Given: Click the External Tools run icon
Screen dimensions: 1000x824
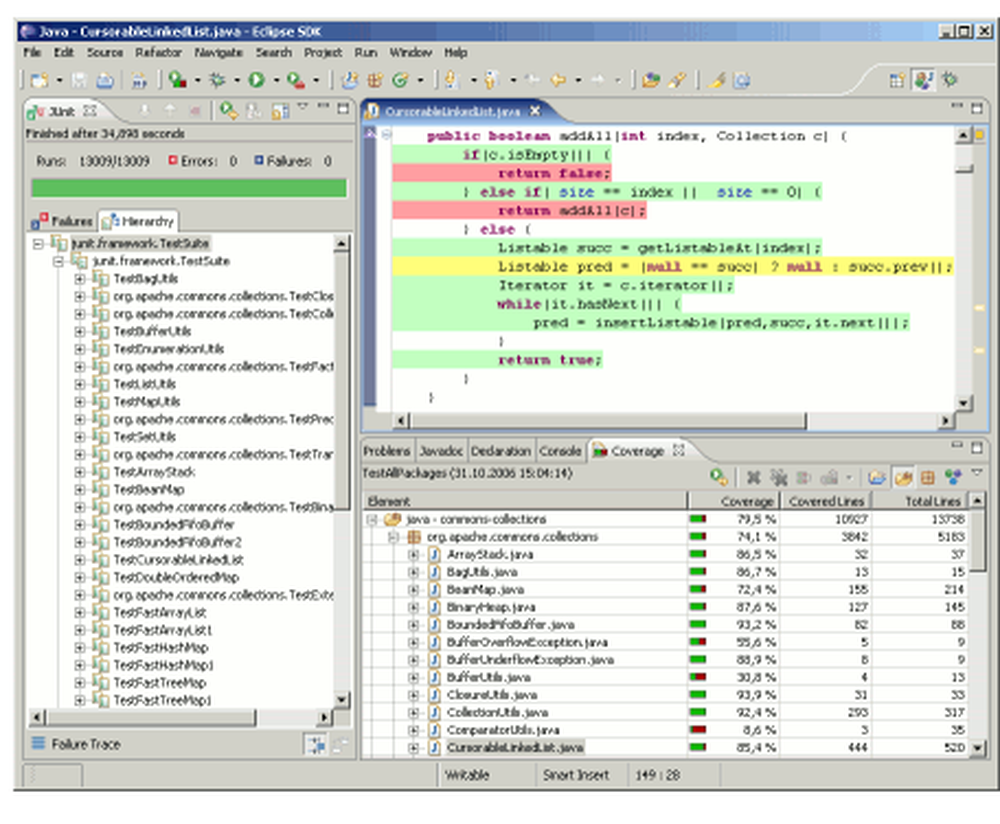Looking at the screenshot, I should coord(296,80).
